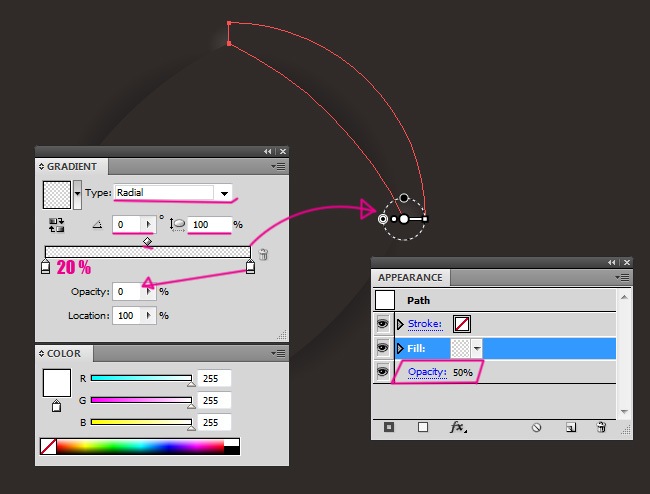The width and height of the screenshot is (650, 494).
Task: Duplicate selected item in Appearance panel
Action: [x=570, y=427]
